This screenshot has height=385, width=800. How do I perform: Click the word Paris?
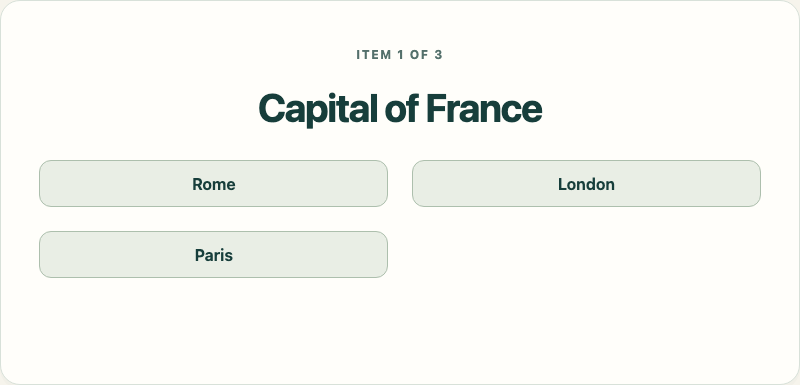[x=214, y=255]
